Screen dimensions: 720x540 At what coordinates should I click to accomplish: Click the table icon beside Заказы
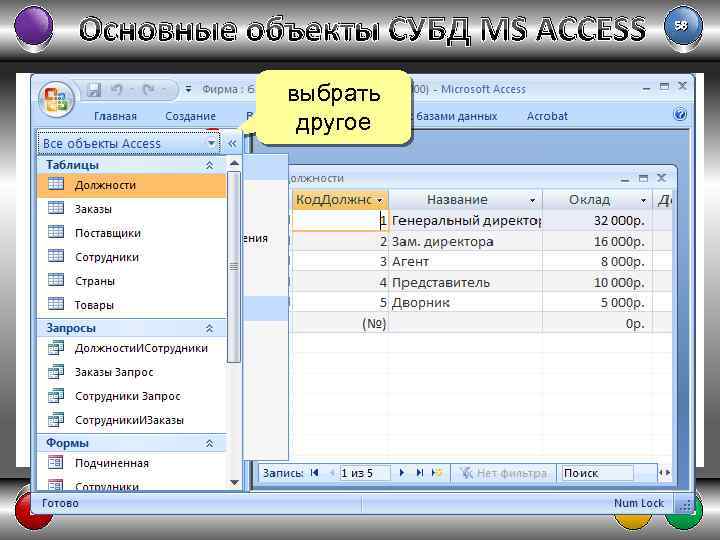click(x=56, y=208)
